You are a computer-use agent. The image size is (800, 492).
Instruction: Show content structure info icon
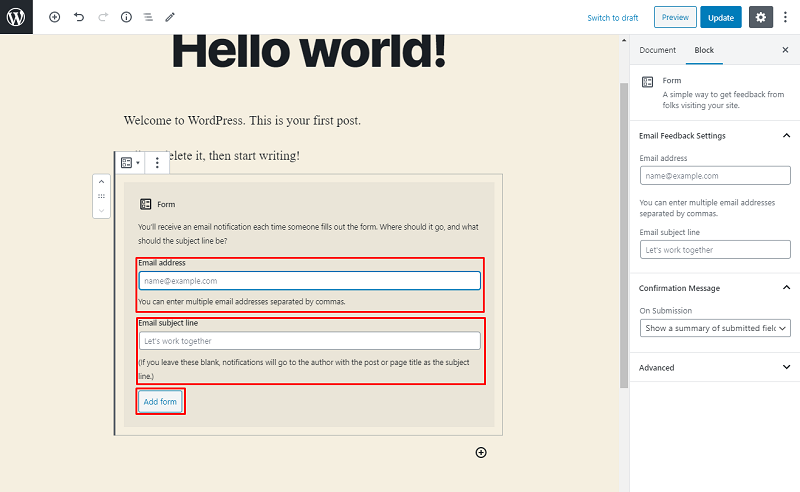126,17
